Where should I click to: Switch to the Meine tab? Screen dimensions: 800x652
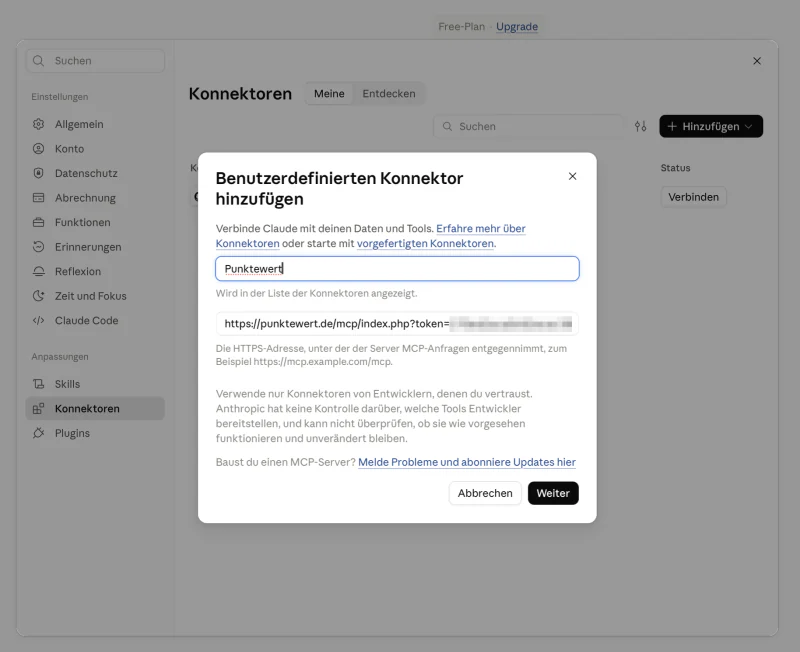329,93
